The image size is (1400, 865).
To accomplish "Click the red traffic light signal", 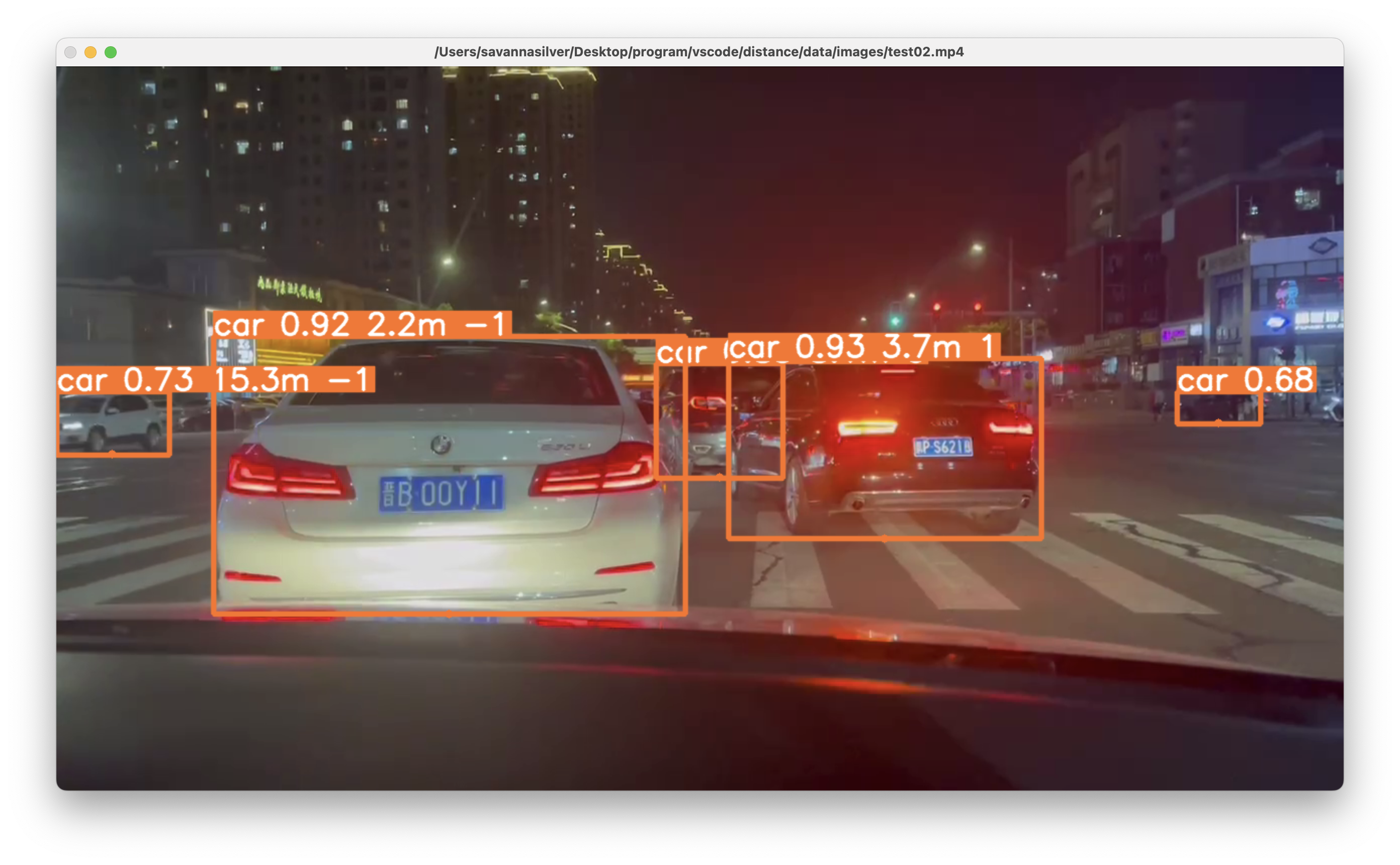I will point(937,308).
